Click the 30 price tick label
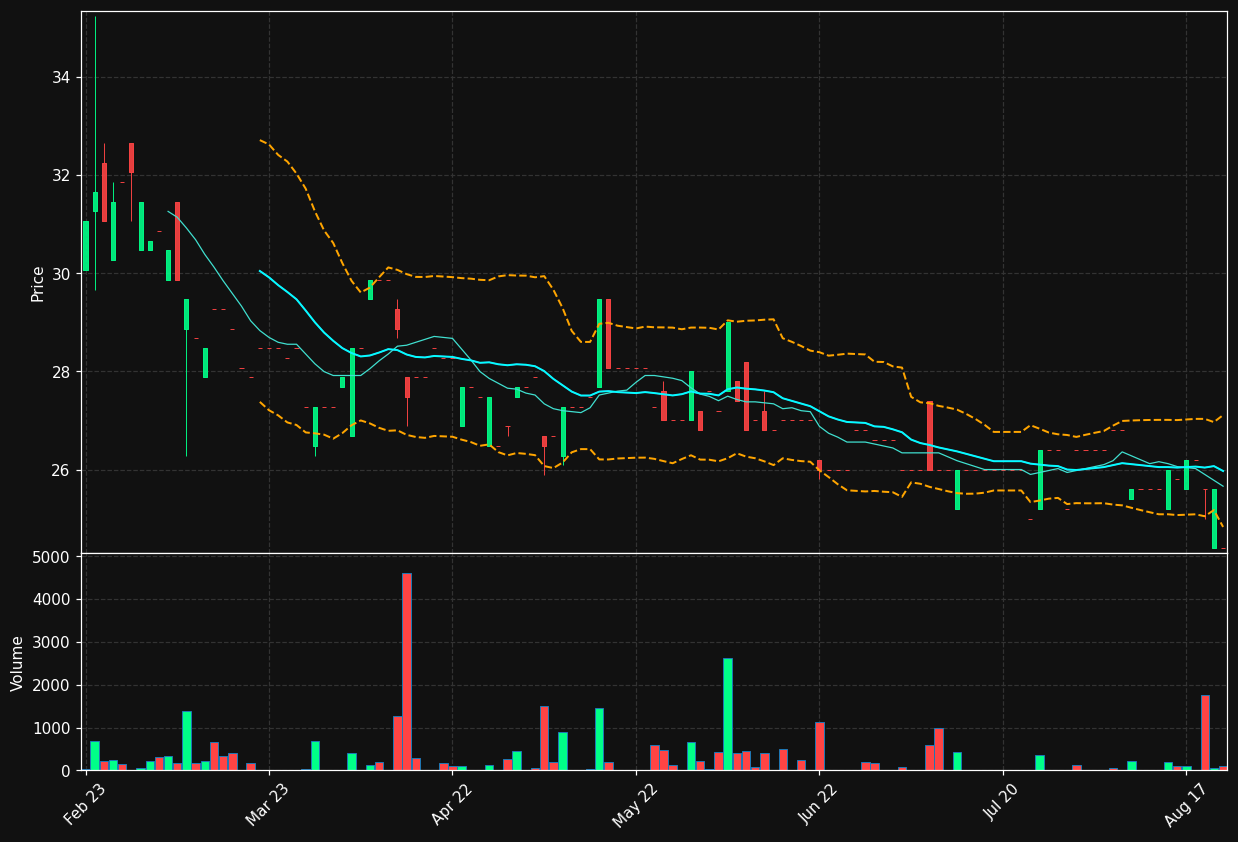 [x=63, y=274]
